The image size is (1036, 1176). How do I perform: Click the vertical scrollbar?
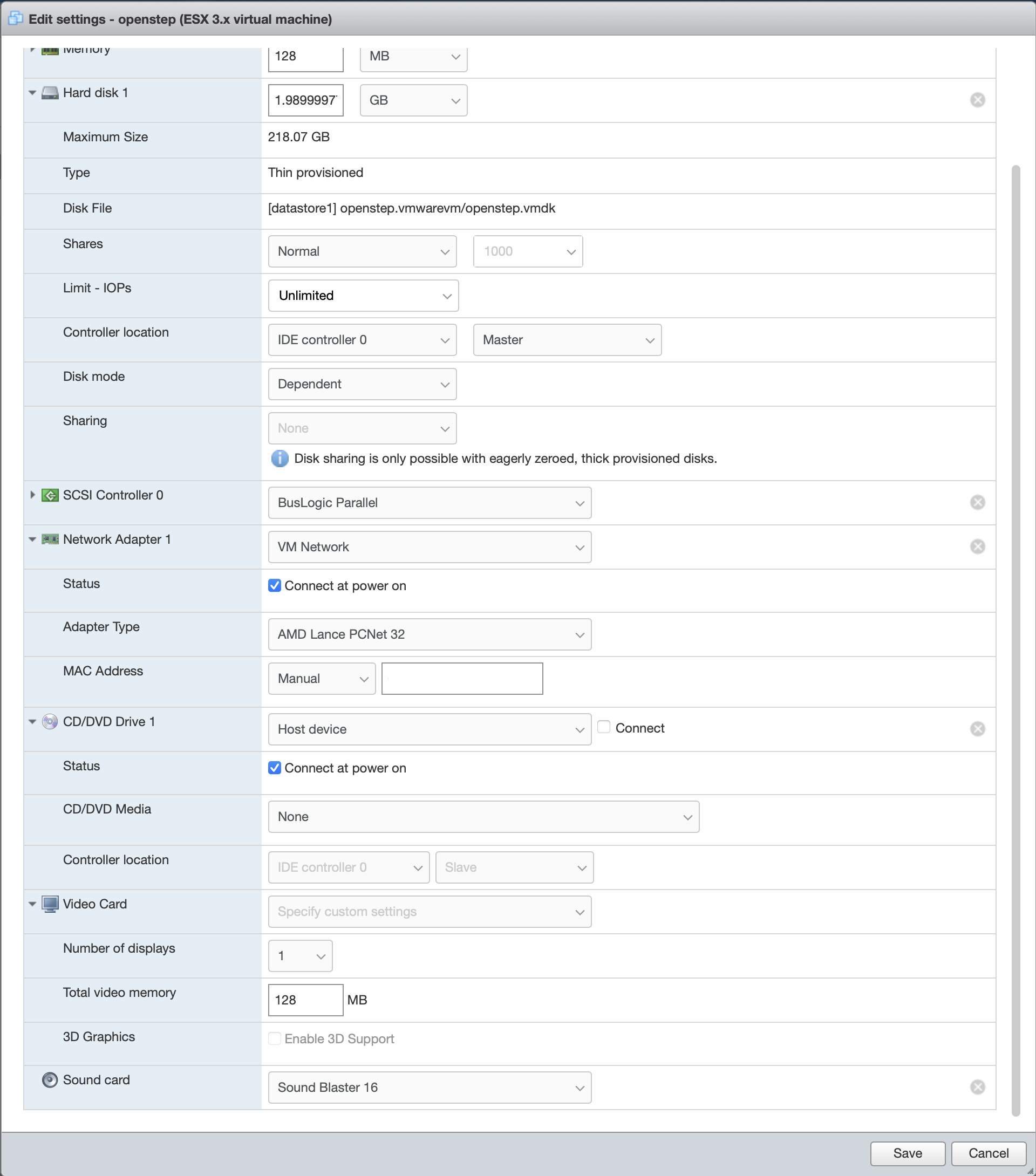pos(1015,633)
